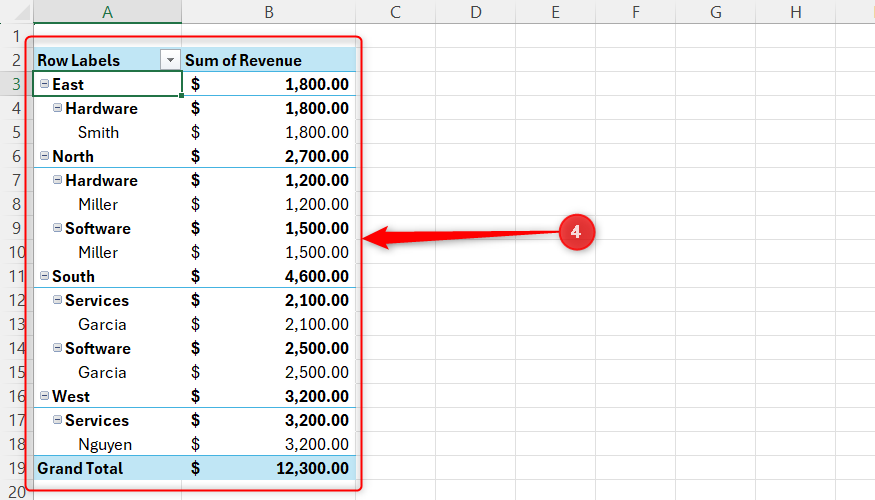Image resolution: width=875 pixels, height=500 pixels.
Task: Select row 19 header
Action: tap(16, 468)
